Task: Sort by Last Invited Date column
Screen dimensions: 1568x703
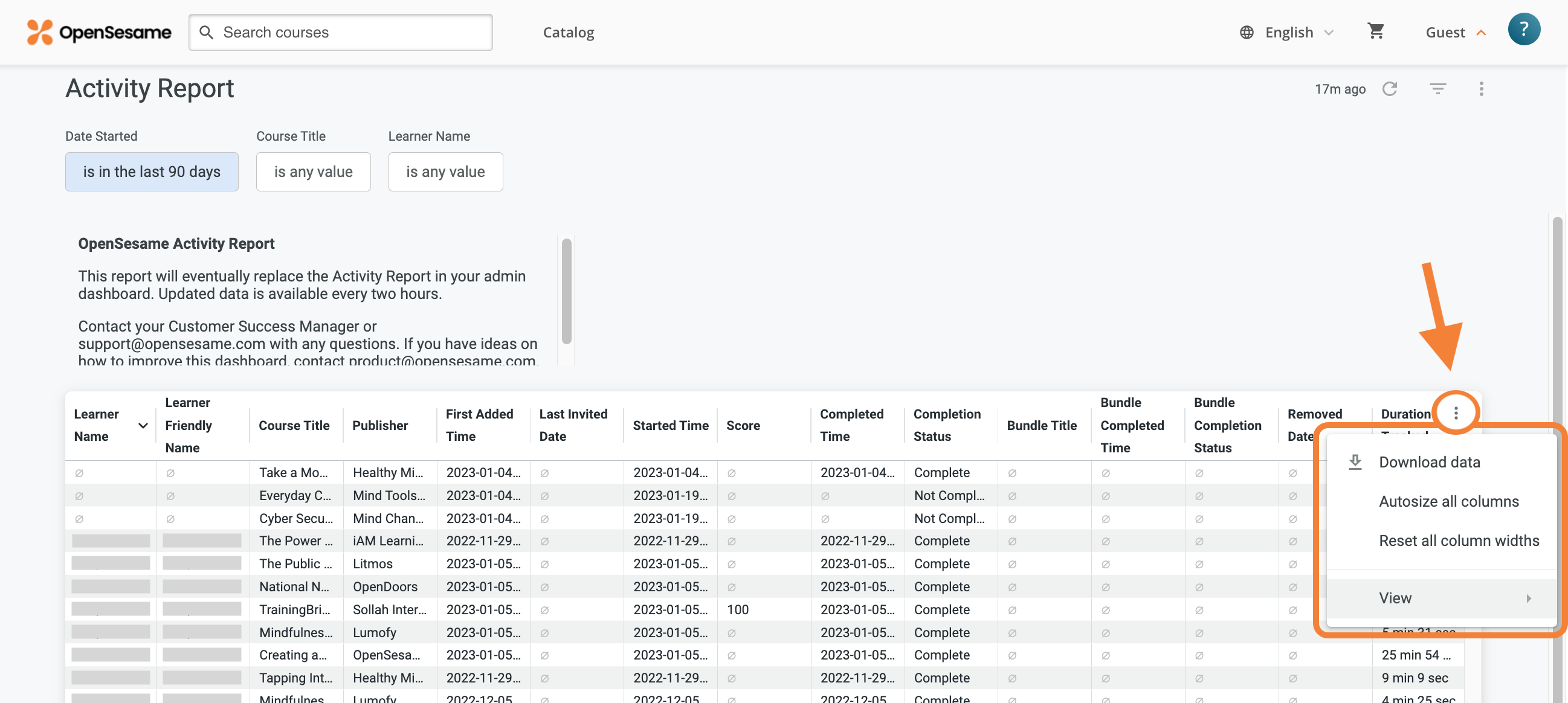Action: (573, 425)
